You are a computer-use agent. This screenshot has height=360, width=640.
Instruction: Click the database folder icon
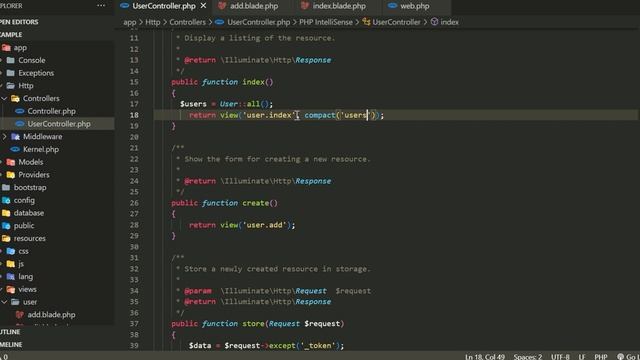tap(6, 213)
